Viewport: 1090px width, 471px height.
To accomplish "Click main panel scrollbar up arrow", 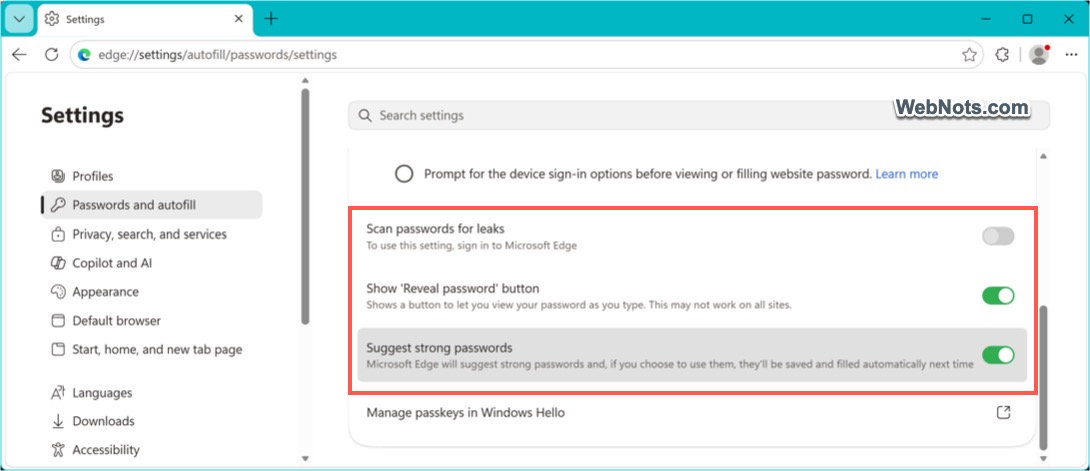I will (x=1041, y=154).
